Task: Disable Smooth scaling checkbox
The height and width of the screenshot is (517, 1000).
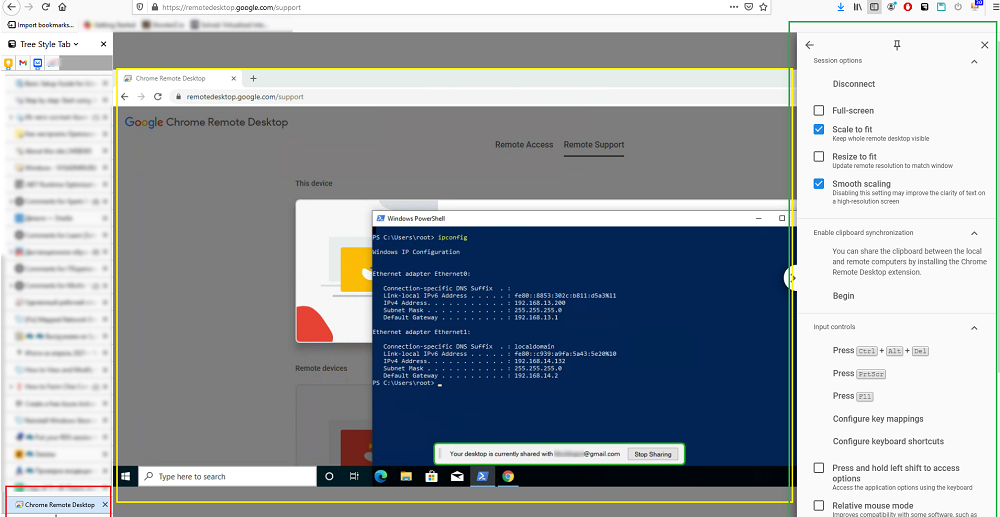Action: point(819,184)
